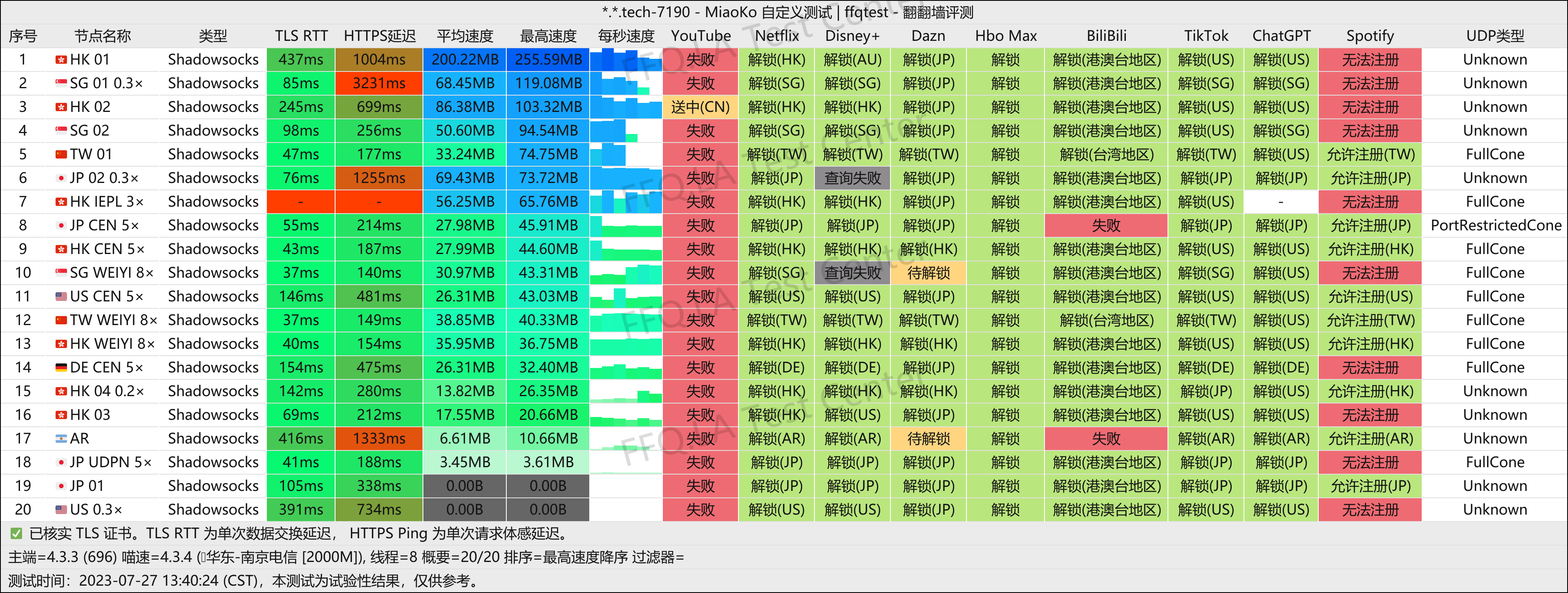Click the Spotify column header

[1369, 36]
